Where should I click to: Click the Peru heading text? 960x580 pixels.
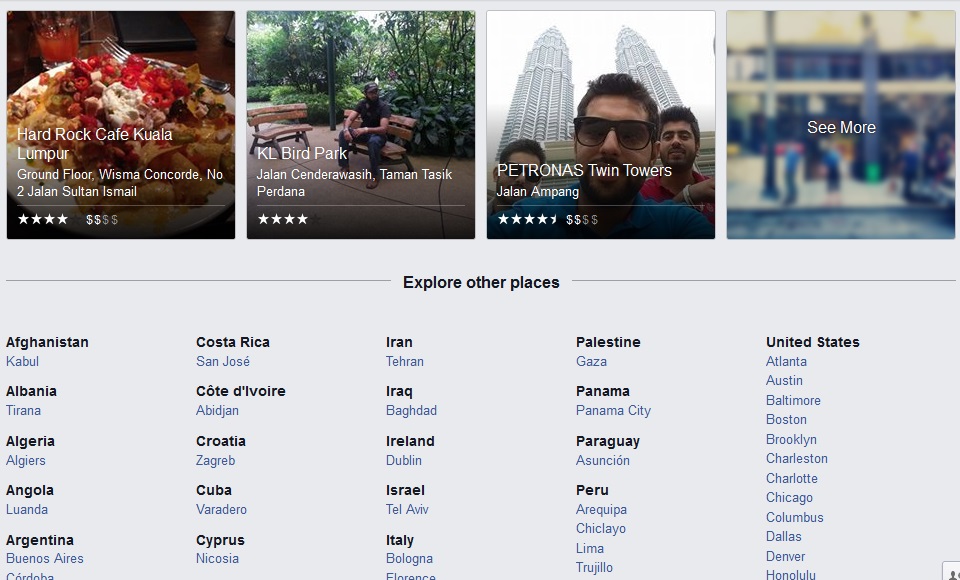point(593,491)
